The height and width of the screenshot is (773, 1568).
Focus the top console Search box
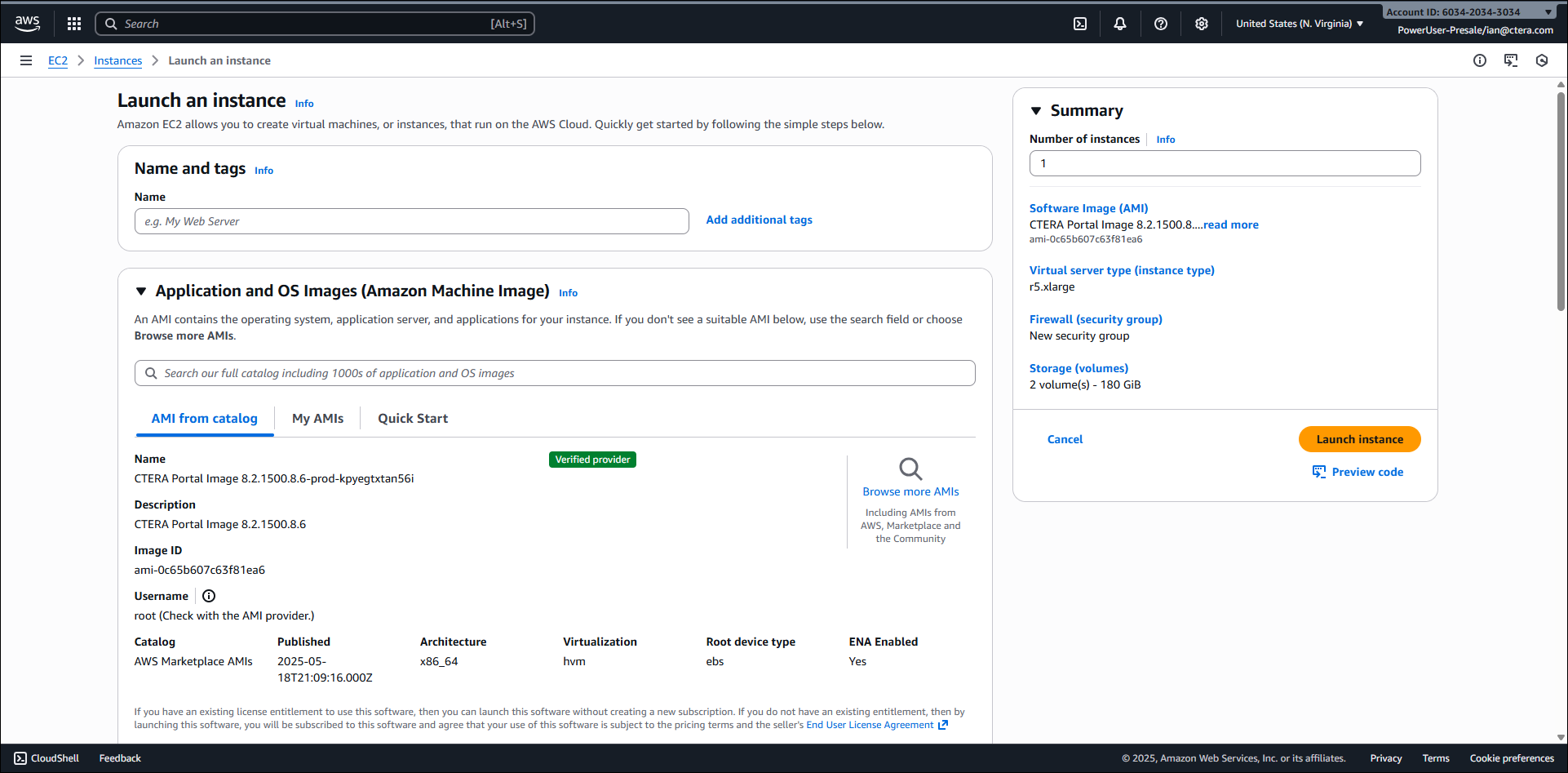(x=315, y=24)
